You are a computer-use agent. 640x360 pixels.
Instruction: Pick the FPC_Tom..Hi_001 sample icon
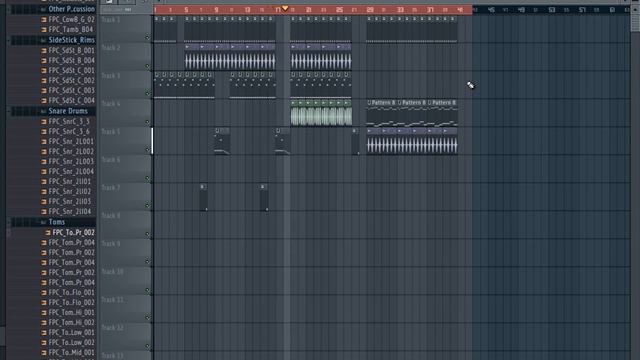pos(44,313)
